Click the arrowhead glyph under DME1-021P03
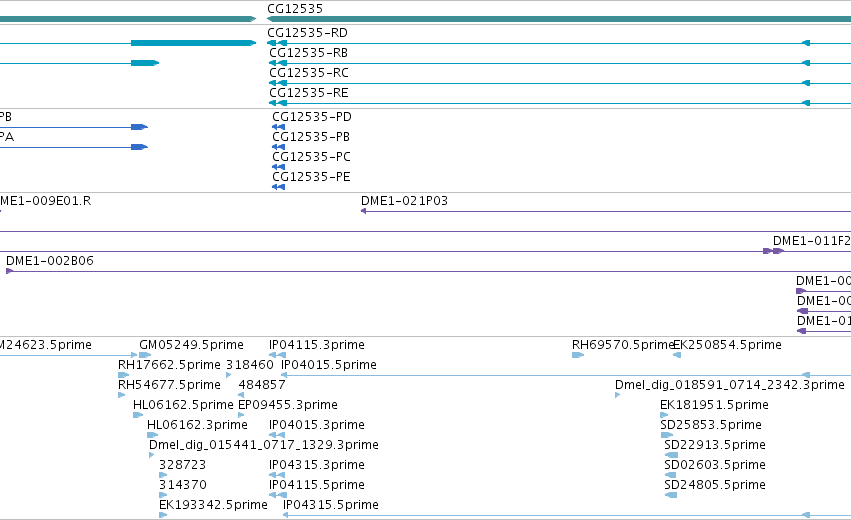The image size is (851, 520). pyautogui.click(x=364, y=211)
